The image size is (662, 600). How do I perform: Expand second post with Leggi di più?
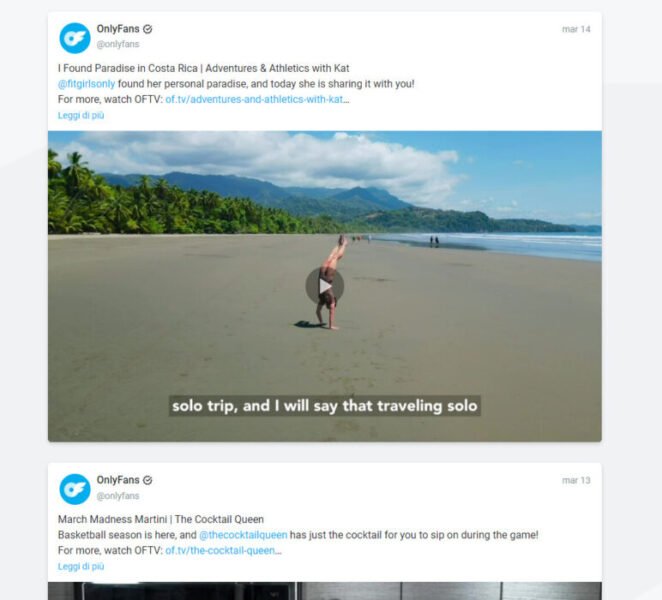[x=81, y=566]
